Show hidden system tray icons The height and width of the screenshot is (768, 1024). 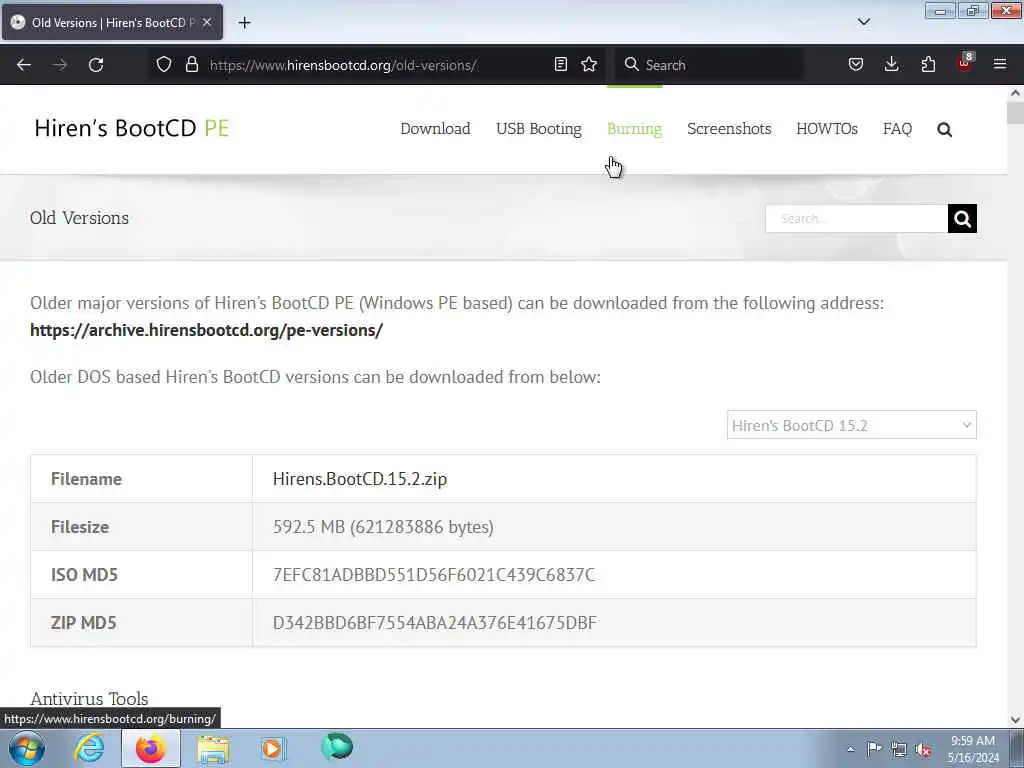pos(850,749)
